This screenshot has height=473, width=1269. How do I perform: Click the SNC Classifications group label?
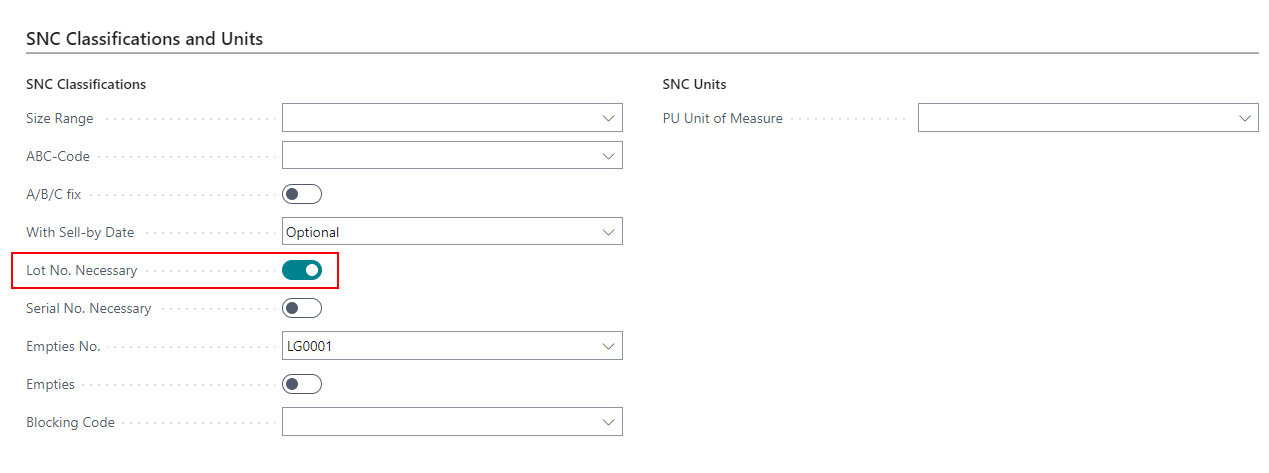pyautogui.click(x=86, y=84)
